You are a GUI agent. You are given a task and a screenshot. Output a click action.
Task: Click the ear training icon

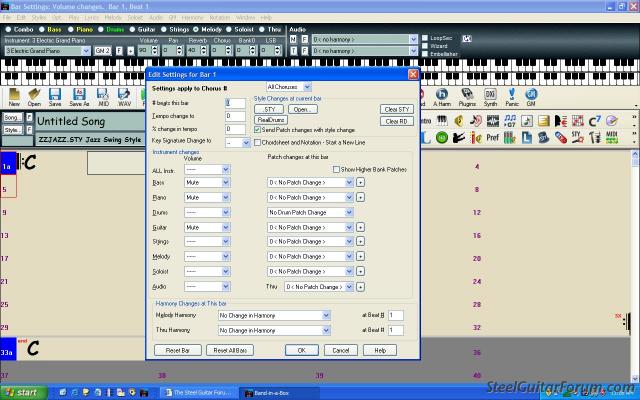click(476, 120)
